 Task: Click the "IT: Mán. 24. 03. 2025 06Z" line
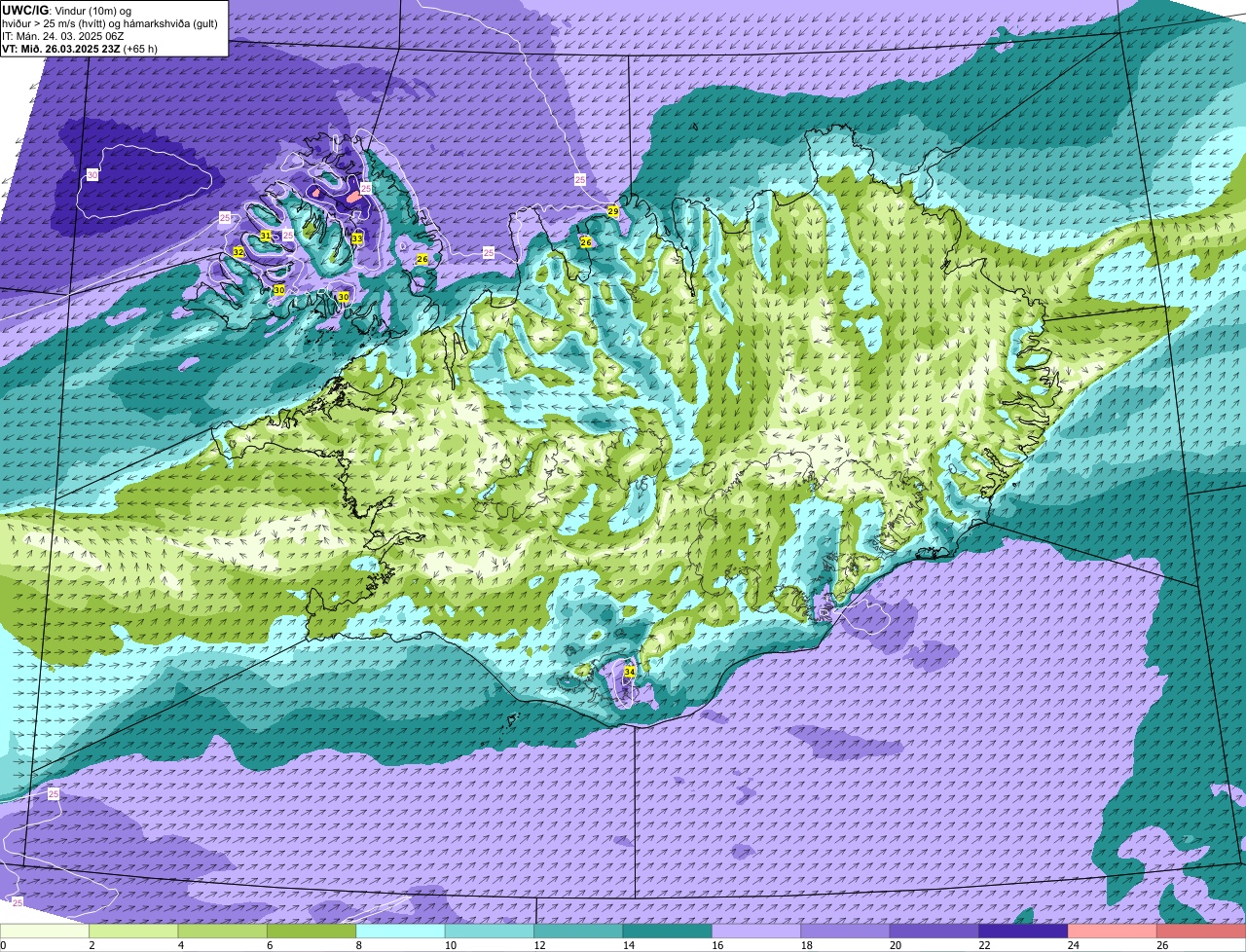(x=62, y=36)
